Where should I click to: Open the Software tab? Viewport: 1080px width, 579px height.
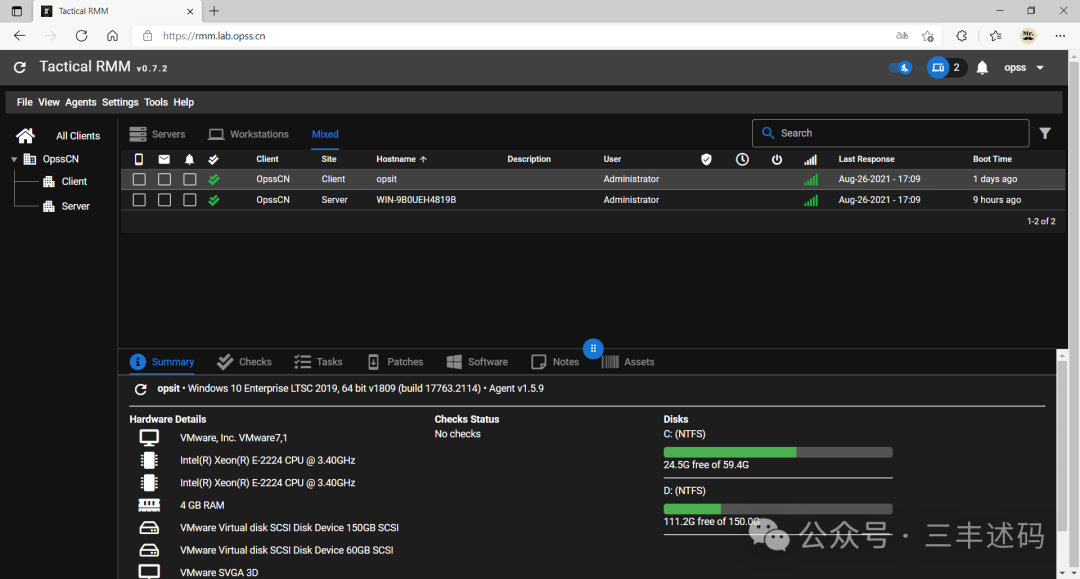pyautogui.click(x=477, y=361)
